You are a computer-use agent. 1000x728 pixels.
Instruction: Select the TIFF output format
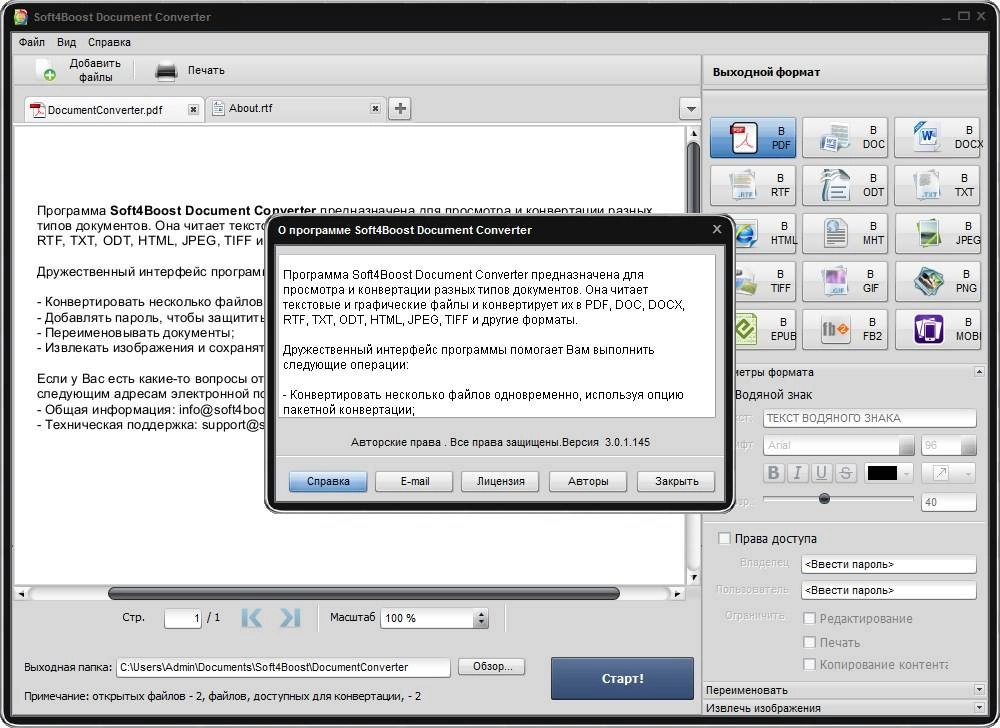765,281
